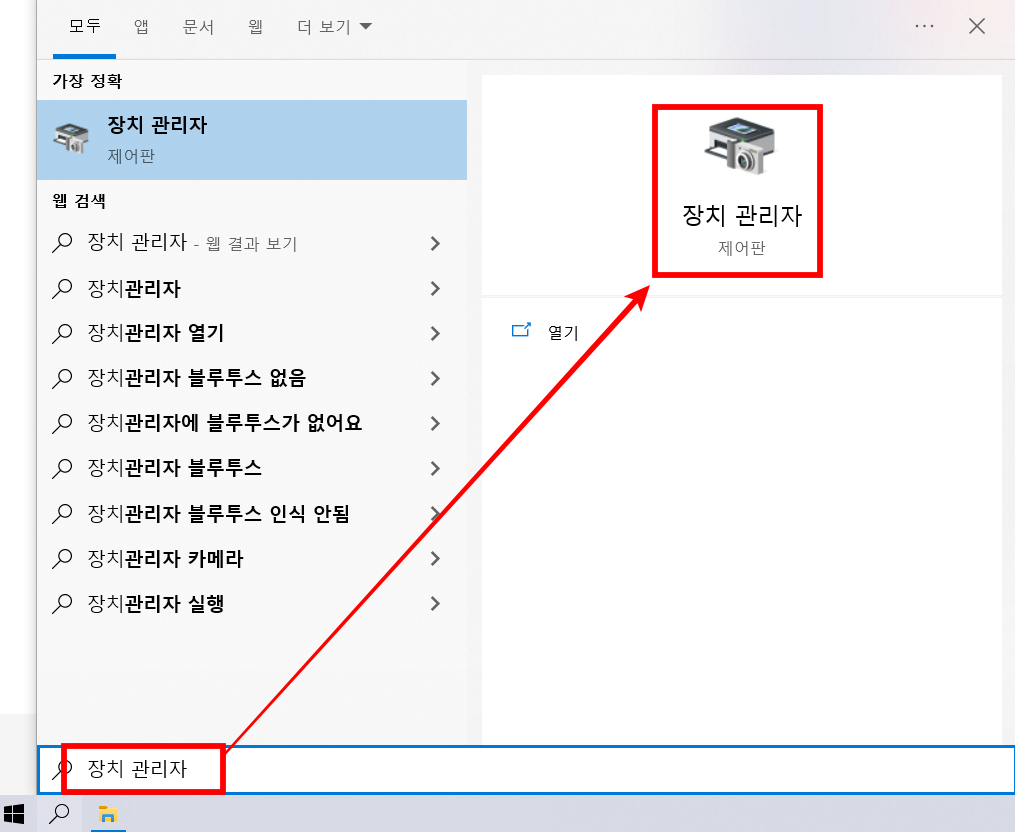Screen dimensions: 1015x832
Task: Open the Windows Start button
Action: click(x=14, y=814)
